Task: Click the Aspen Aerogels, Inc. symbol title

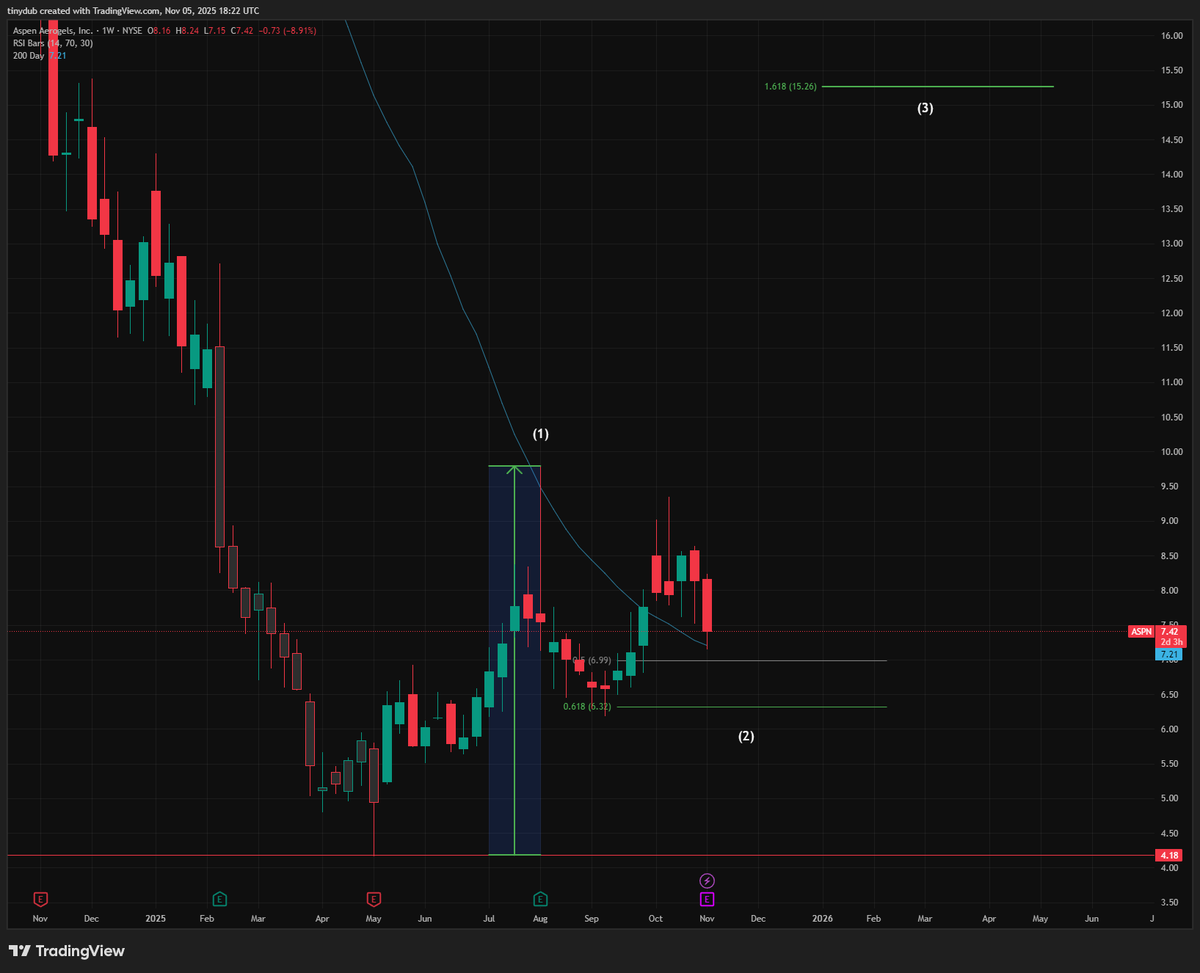Action: (53, 30)
